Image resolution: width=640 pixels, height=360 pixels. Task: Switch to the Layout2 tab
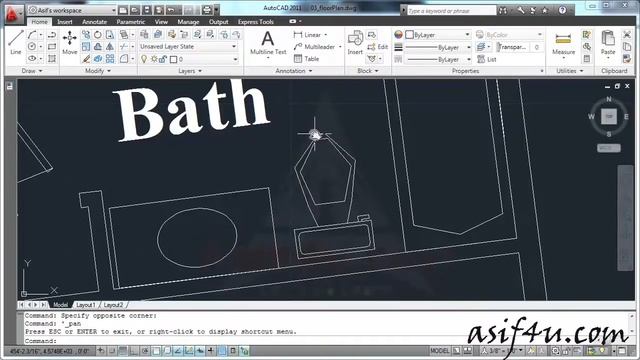point(113,305)
